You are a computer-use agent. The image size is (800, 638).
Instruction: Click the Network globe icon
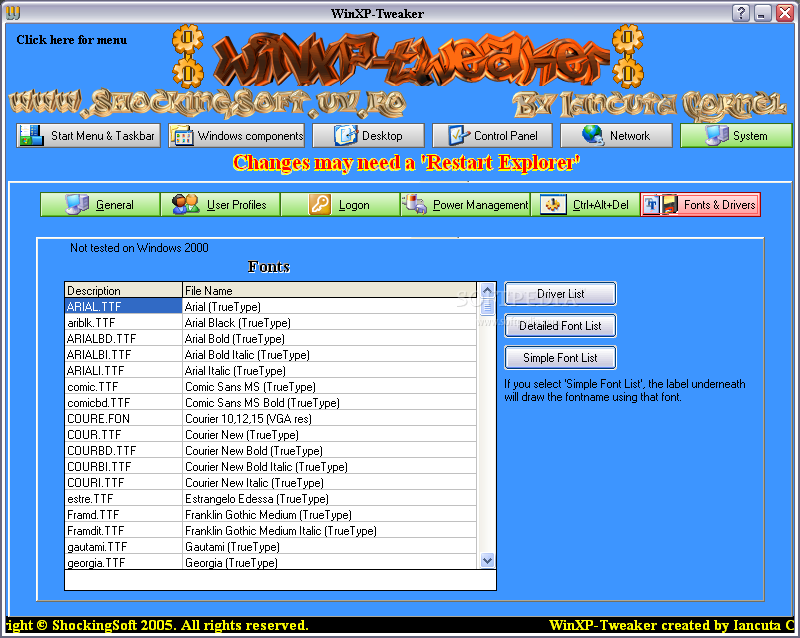(593, 136)
